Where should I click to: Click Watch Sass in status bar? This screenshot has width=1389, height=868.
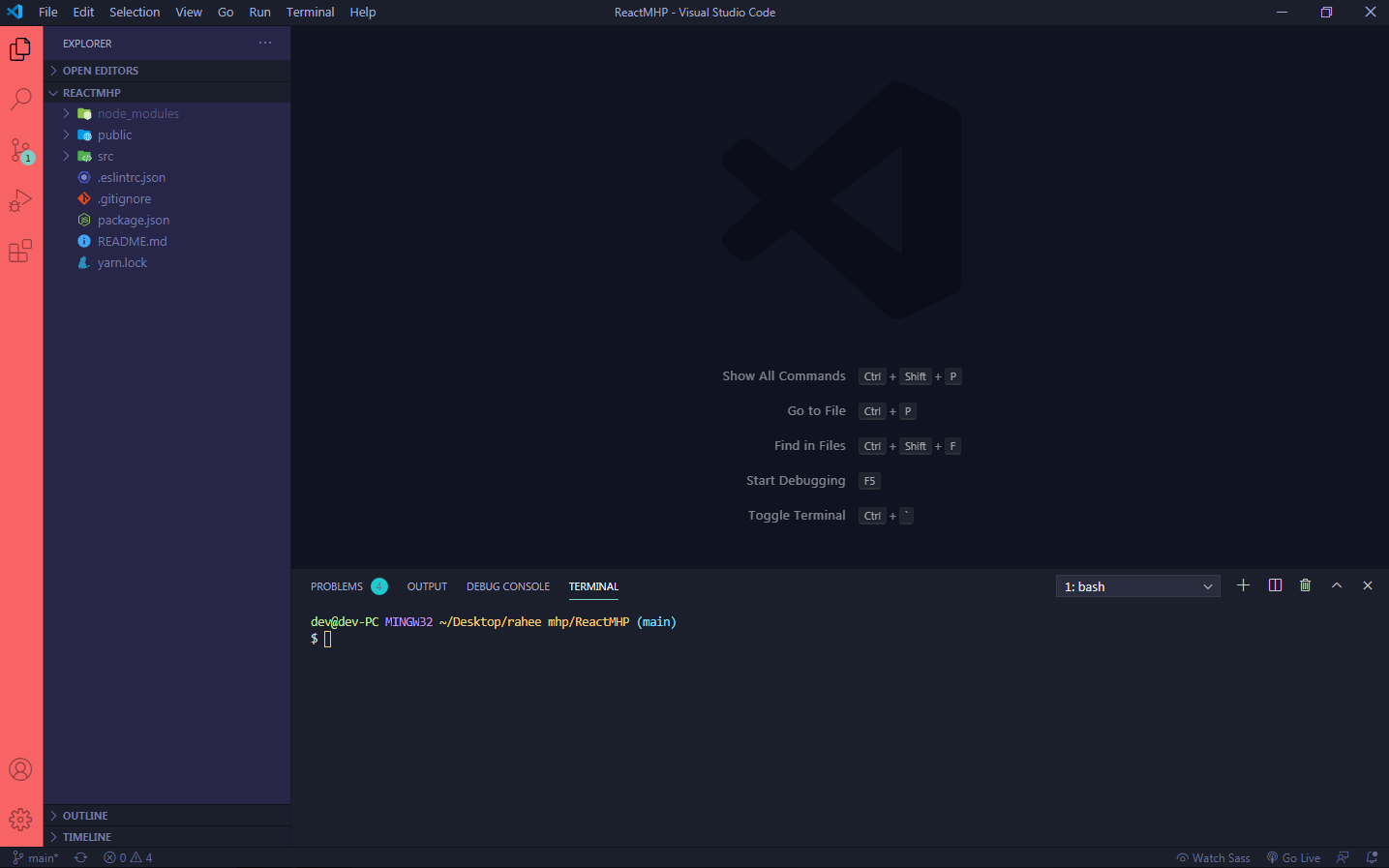(x=1213, y=857)
